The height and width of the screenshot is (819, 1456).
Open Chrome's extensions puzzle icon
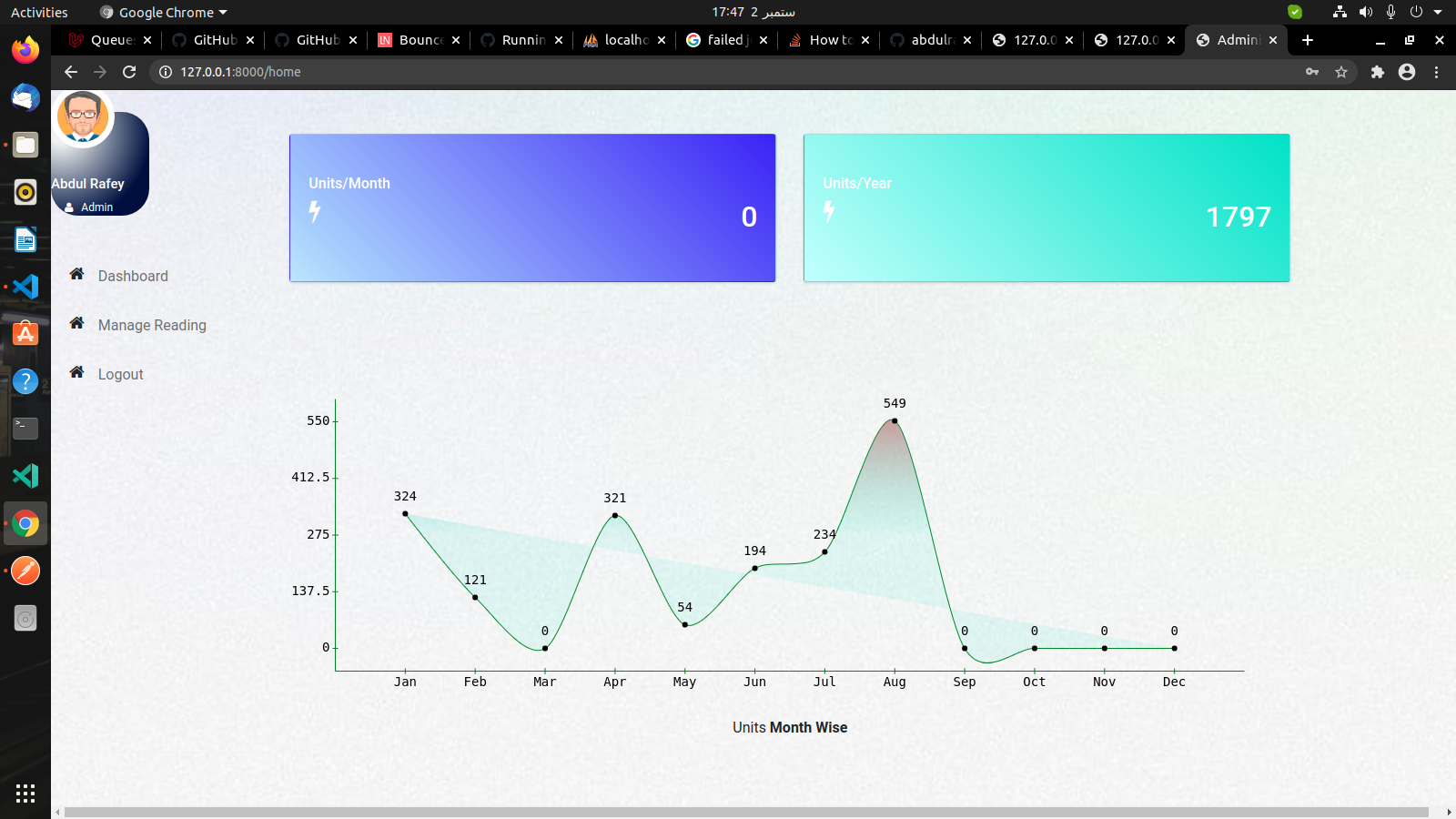tap(1377, 72)
